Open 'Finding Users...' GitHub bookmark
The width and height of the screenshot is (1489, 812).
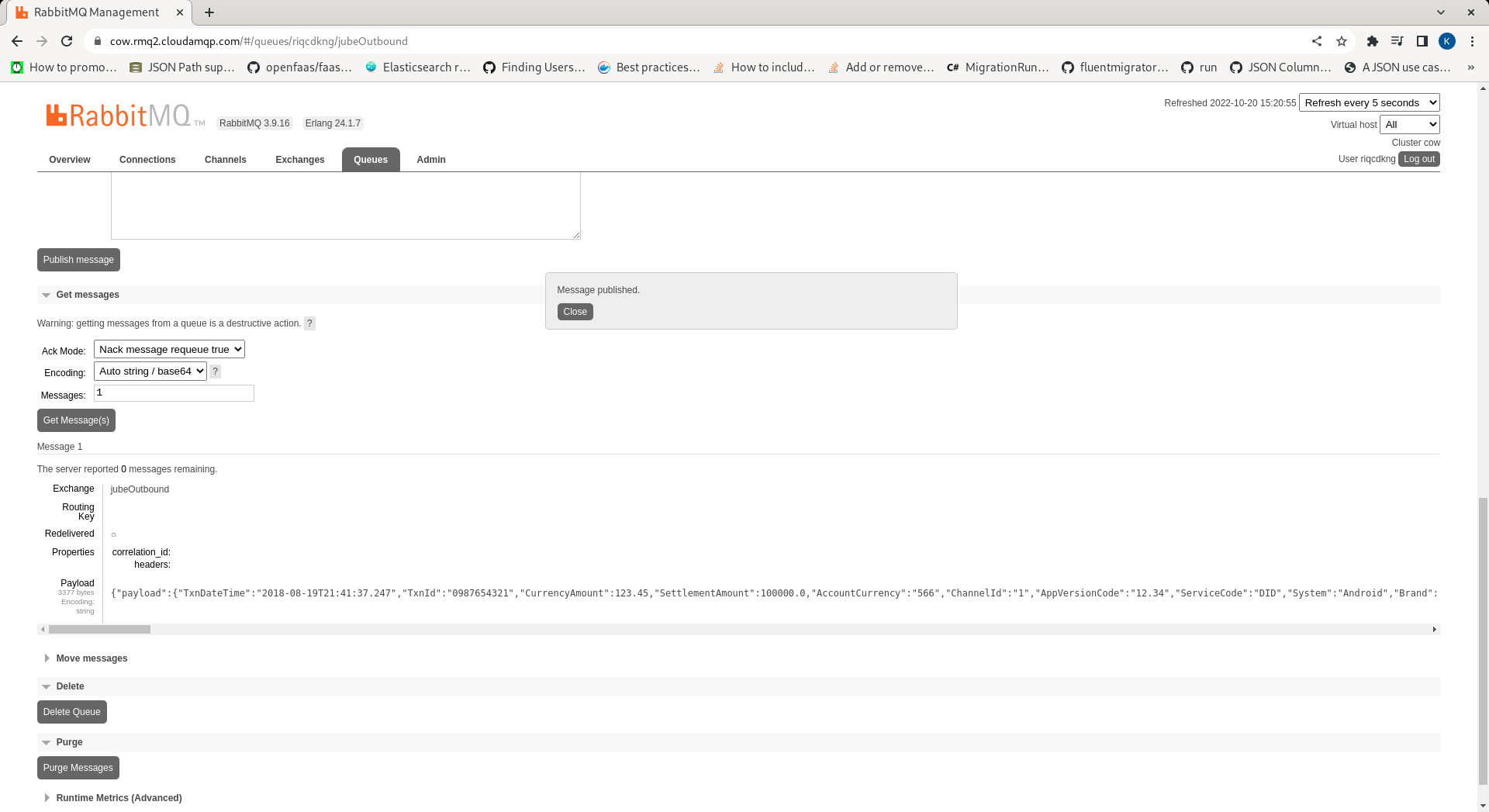pos(534,67)
